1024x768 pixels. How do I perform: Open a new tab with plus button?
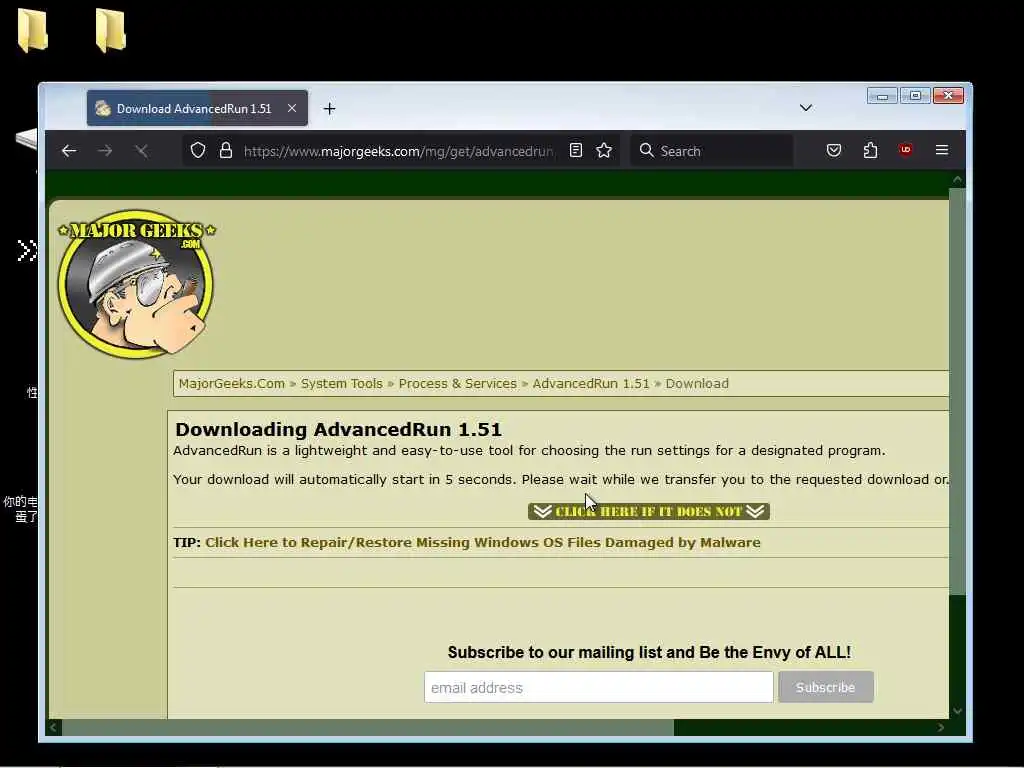pyautogui.click(x=329, y=108)
